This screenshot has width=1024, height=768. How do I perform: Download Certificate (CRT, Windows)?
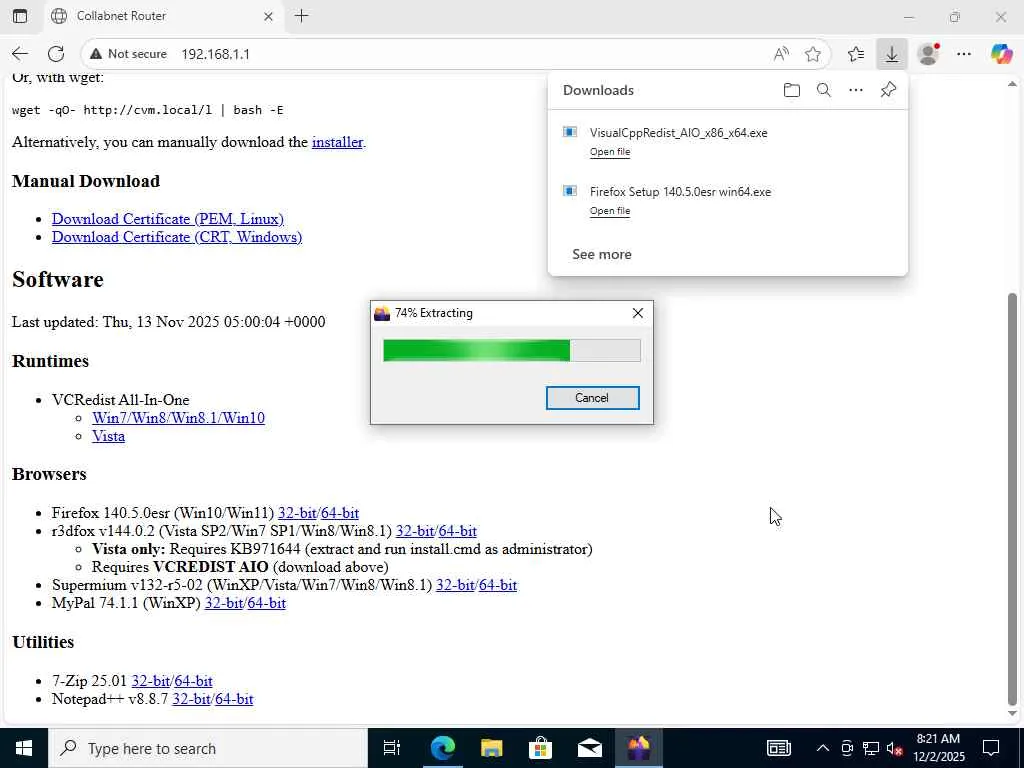[177, 237]
